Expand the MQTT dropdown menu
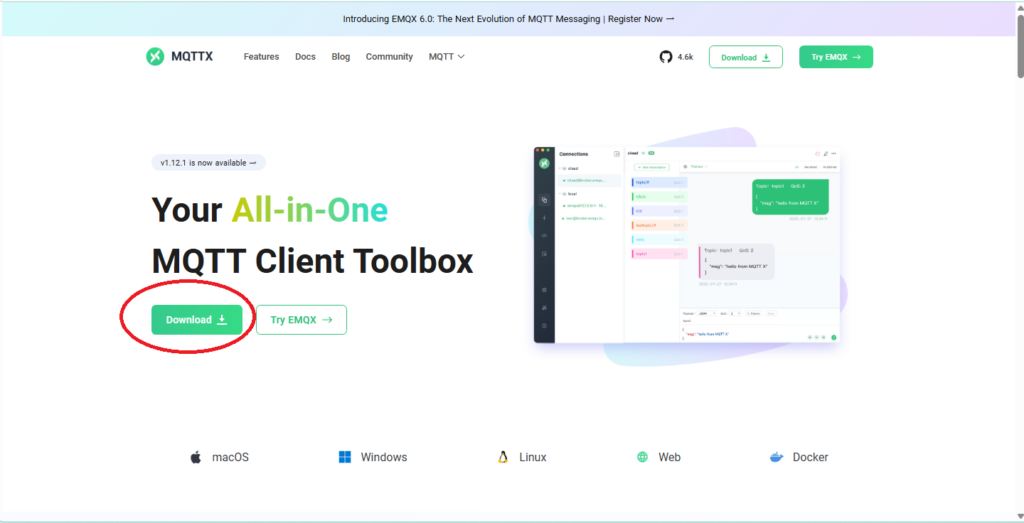The height and width of the screenshot is (523, 1024). [447, 57]
